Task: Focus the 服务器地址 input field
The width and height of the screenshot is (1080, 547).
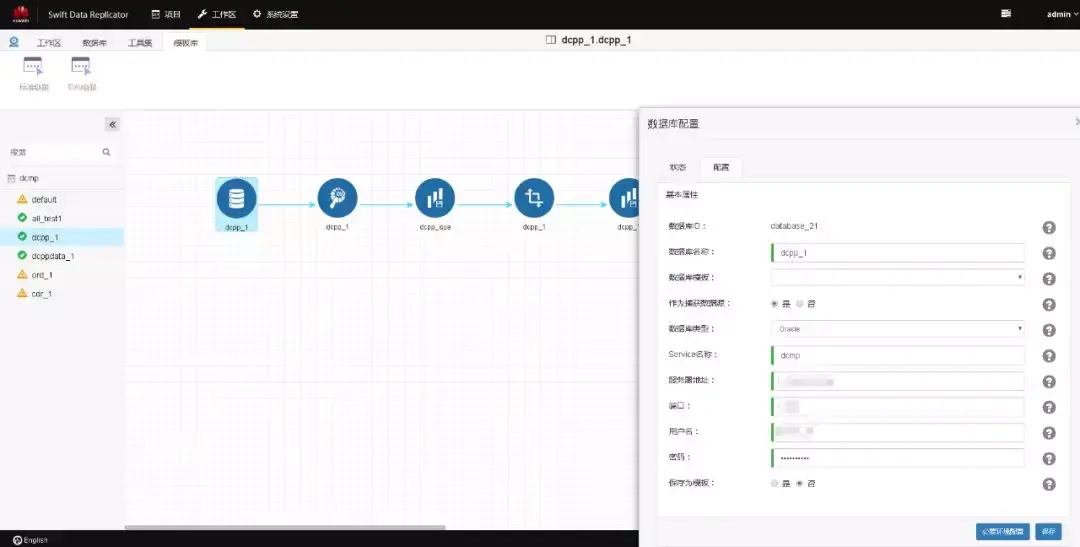Action: 897,381
